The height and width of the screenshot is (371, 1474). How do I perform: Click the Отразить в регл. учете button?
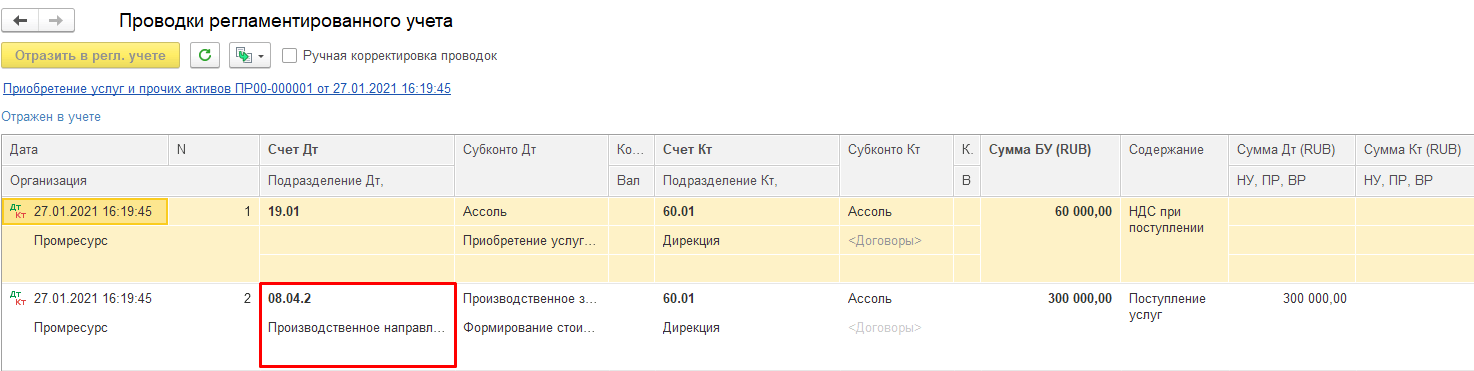point(91,55)
